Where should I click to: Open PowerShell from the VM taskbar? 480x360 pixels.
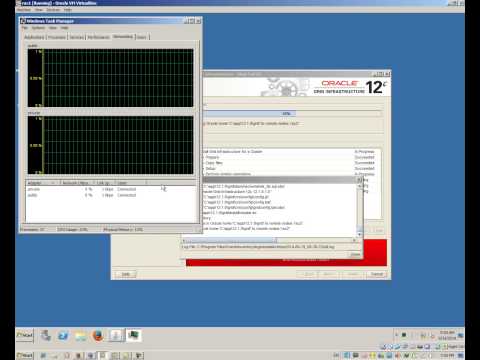tap(63, 335)
